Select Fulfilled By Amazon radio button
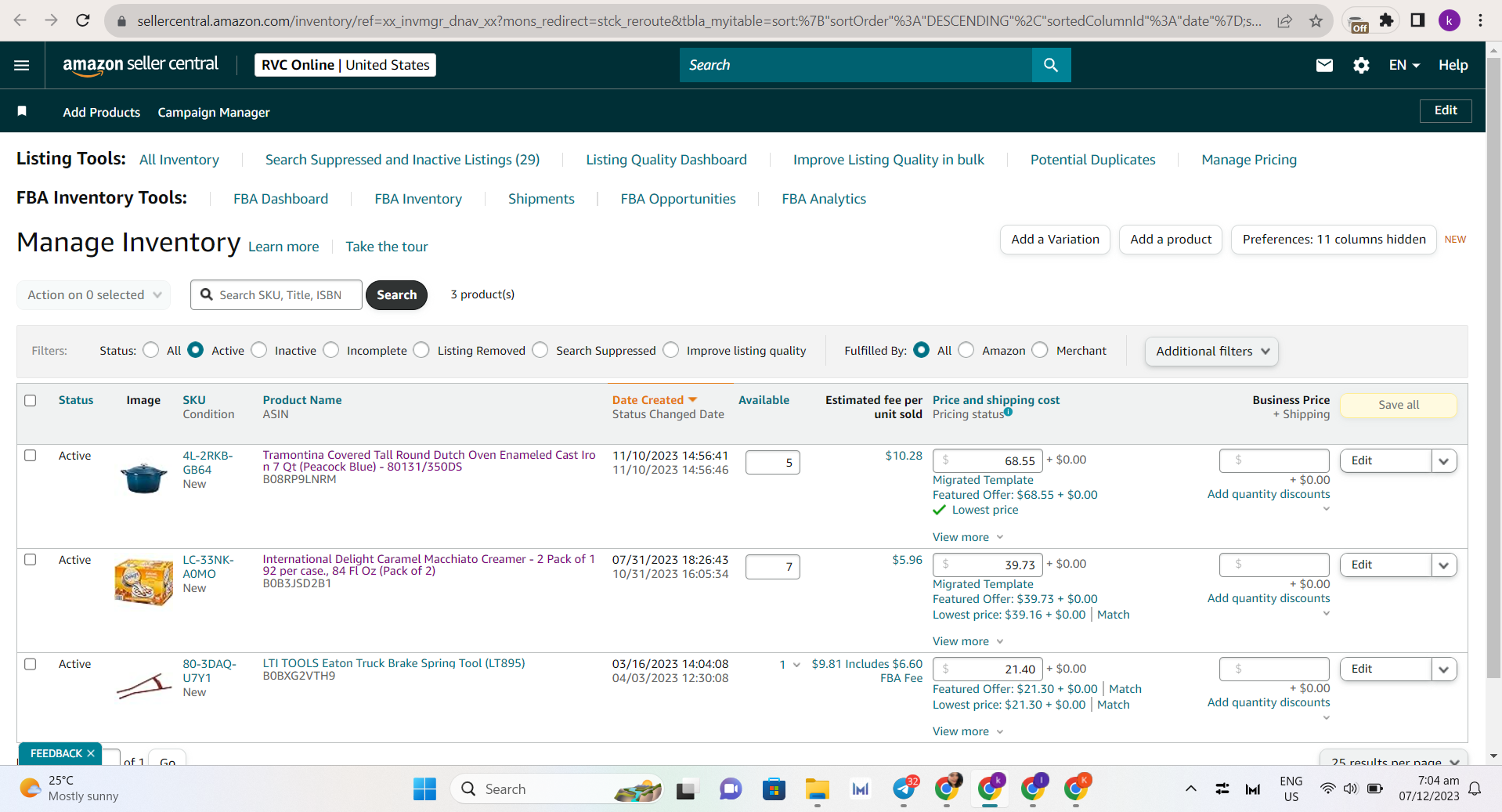 point(966,350)
